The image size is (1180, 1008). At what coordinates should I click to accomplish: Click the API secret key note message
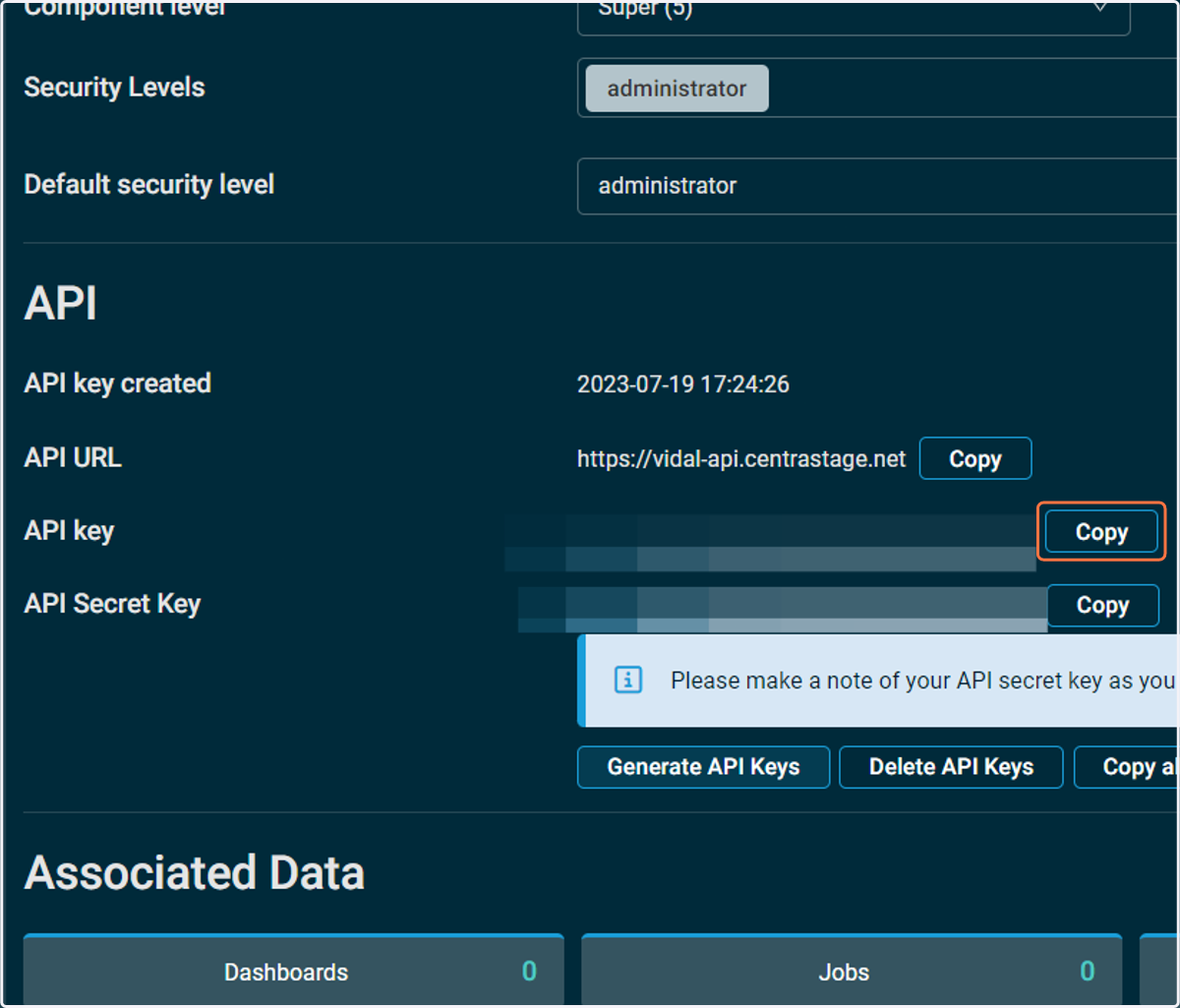[923, 681]
